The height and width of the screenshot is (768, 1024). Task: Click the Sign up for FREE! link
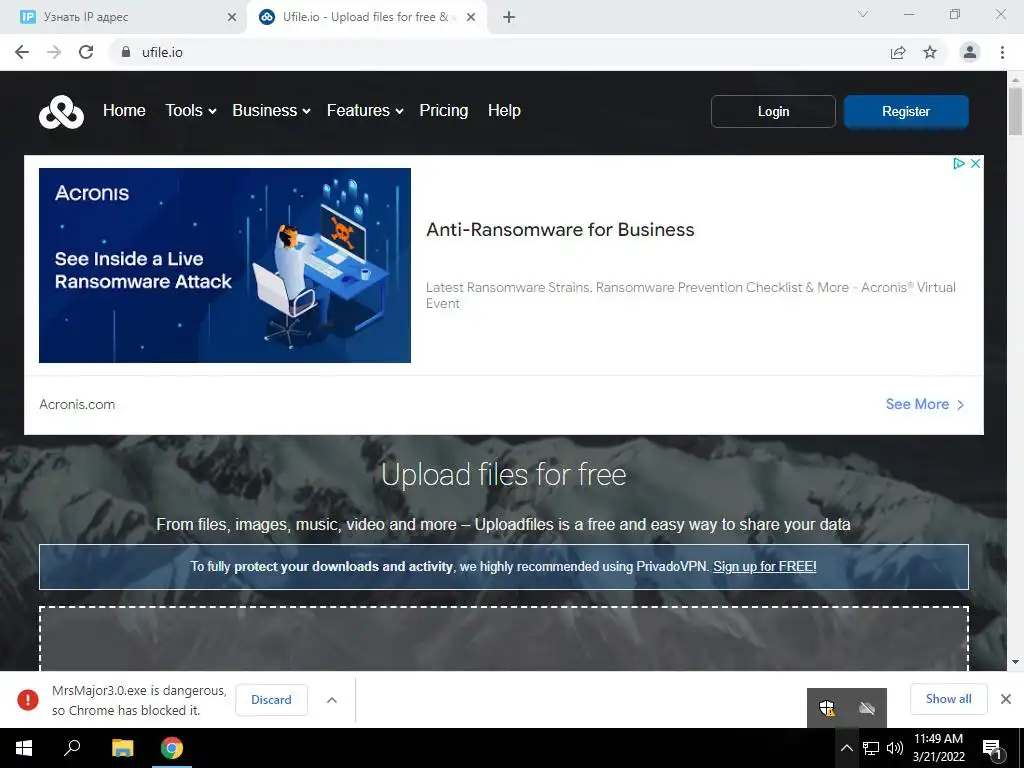[765, 566]
